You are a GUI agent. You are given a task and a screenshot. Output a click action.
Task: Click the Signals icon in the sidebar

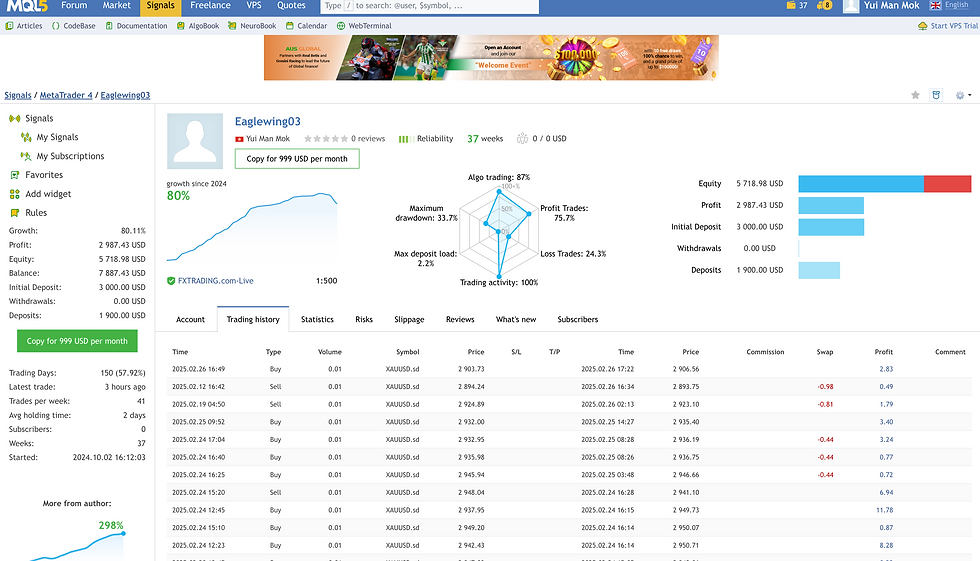14,118
